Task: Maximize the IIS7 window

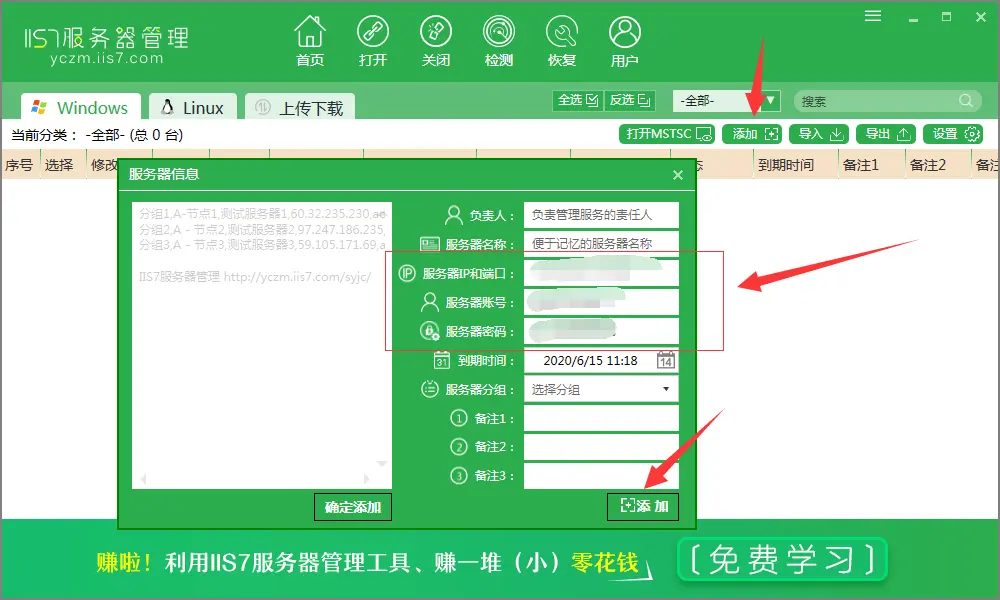Action: pos(946,17)
